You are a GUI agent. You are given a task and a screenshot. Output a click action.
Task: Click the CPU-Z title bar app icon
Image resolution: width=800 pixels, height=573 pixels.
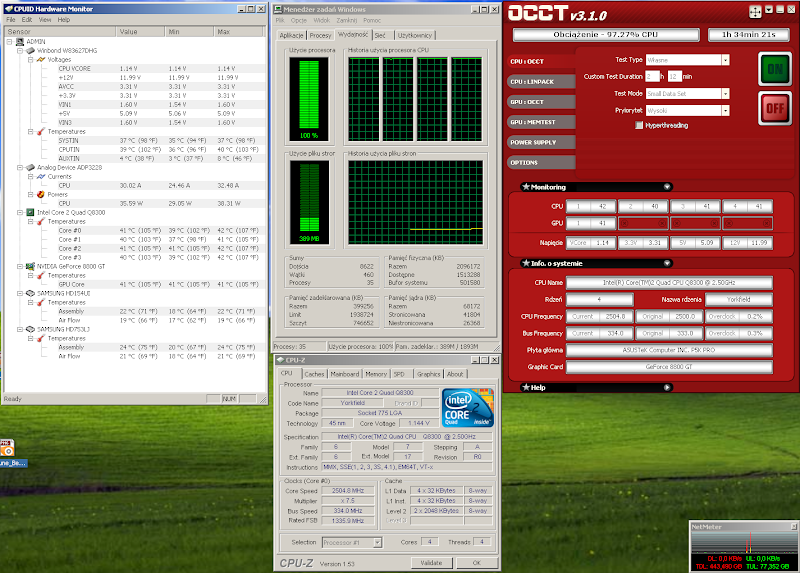click(281, 360)
